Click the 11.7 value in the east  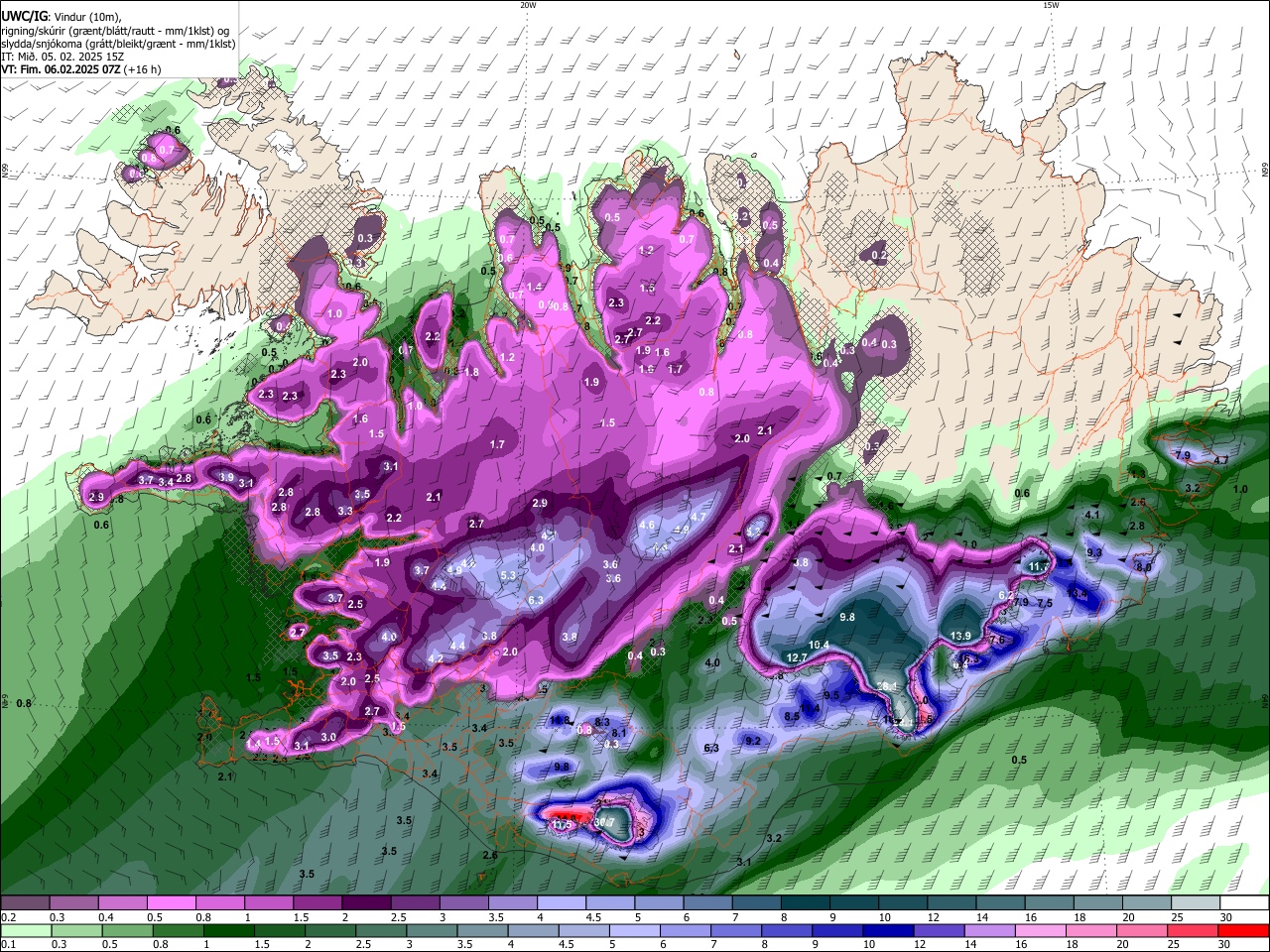(x=1038, y=566)
